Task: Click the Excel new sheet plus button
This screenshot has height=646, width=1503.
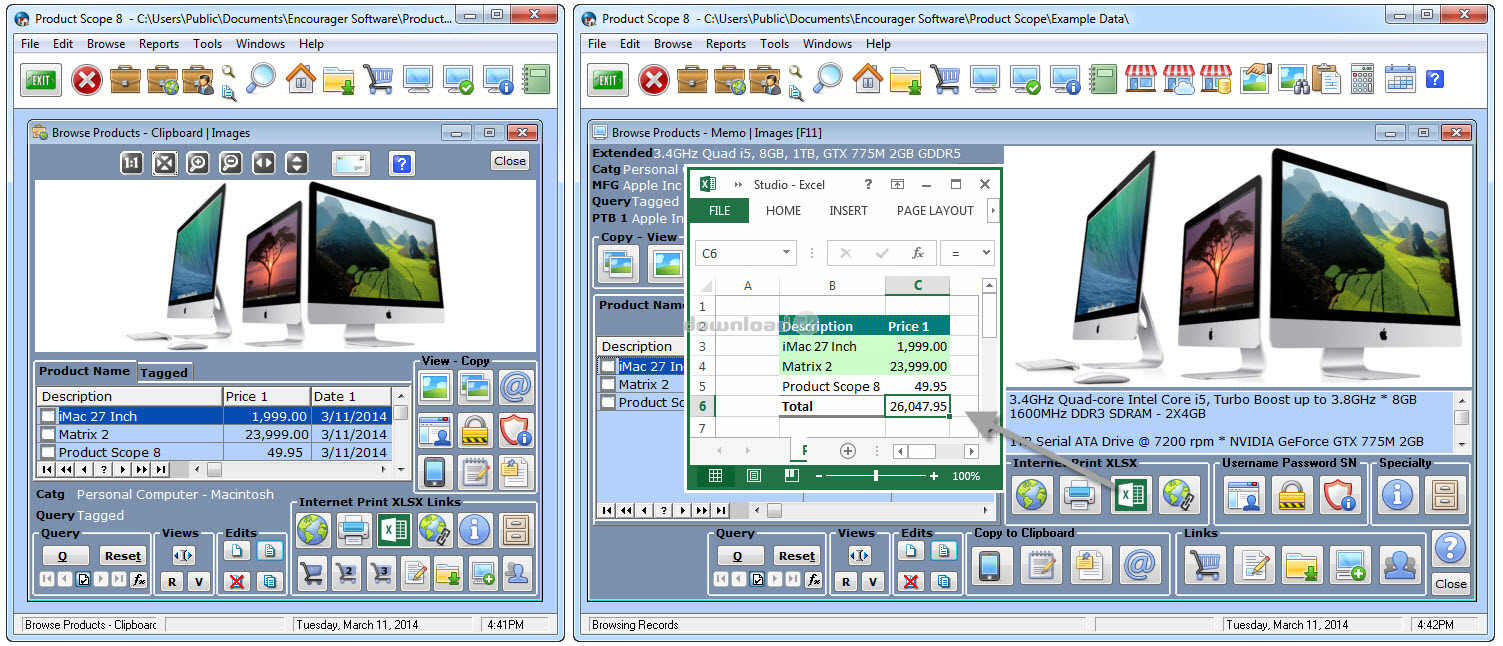Action: coord(848,451)
